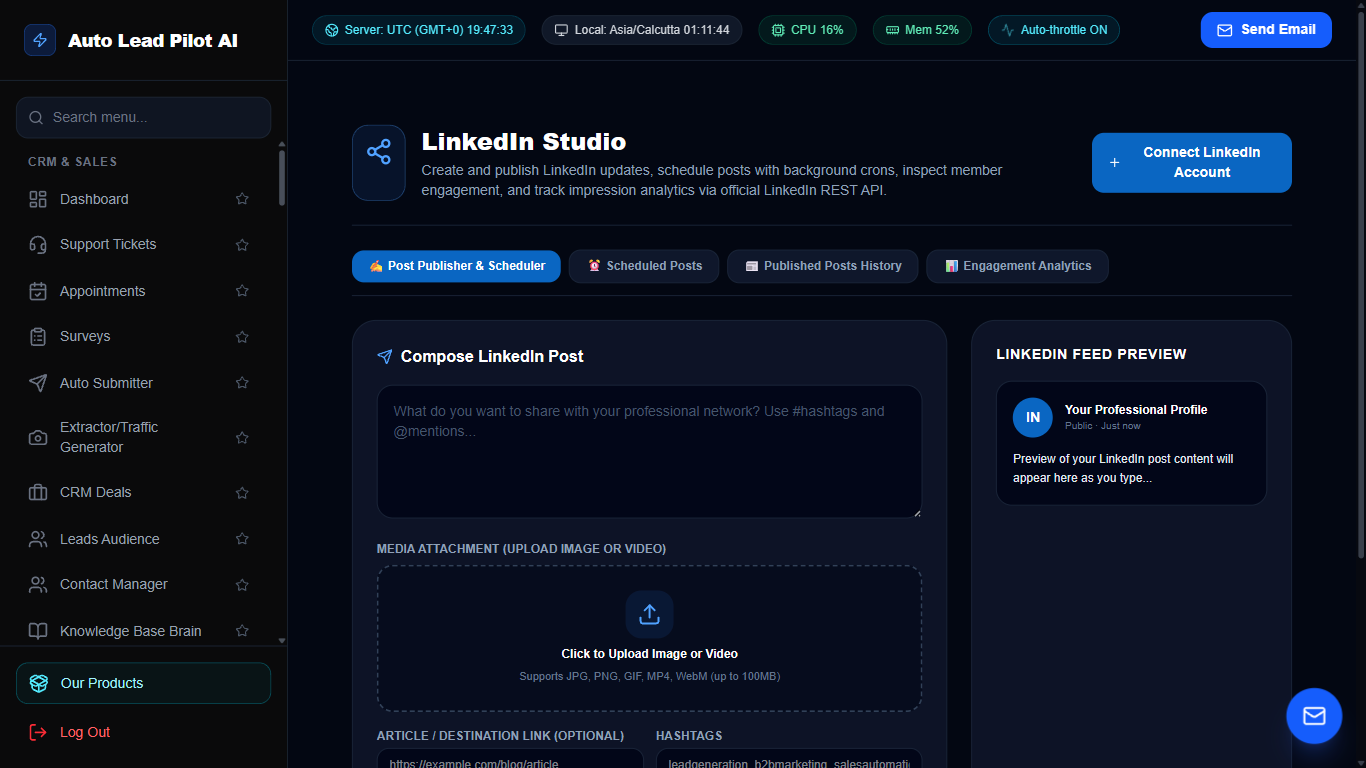
Task: Star the Contact Manager menu item
Action: (242, 585)
